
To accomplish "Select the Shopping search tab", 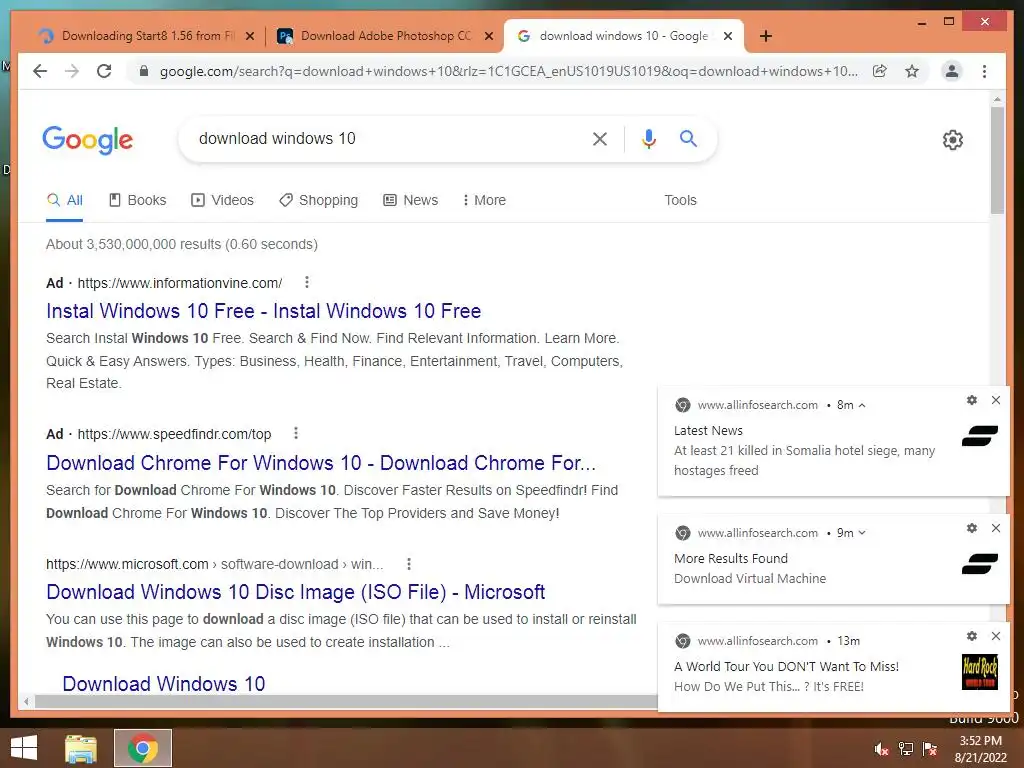I will point(318,200).
